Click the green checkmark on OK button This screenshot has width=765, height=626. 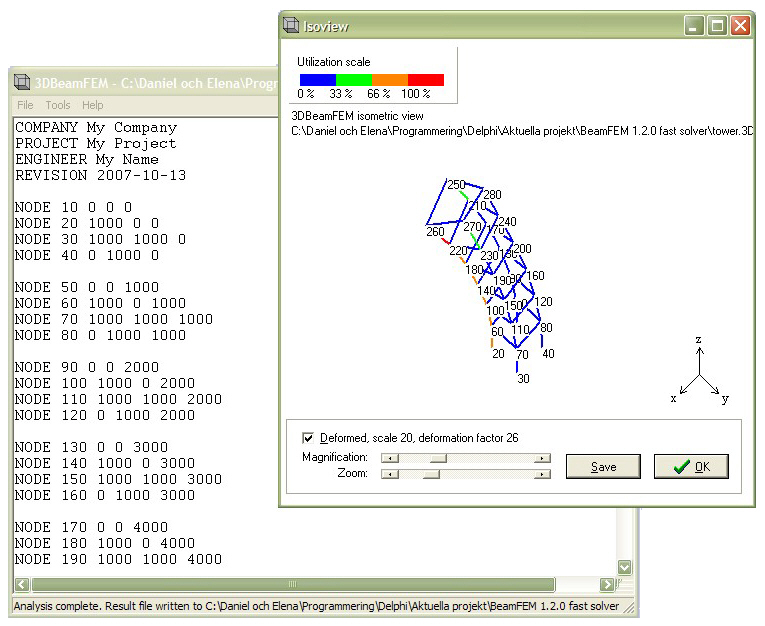[x=682, y=467]
